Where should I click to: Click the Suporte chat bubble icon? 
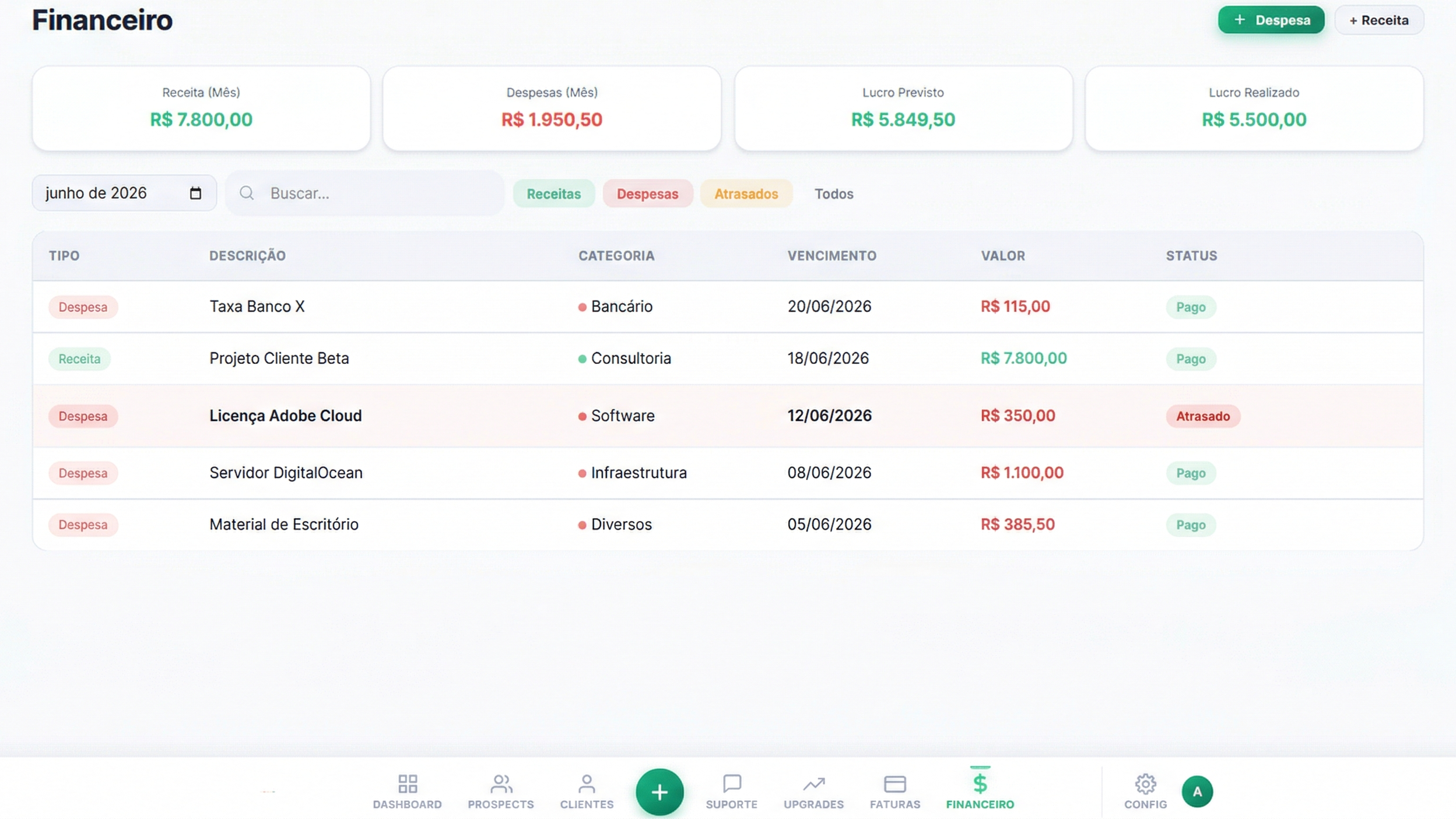[731, 783]
